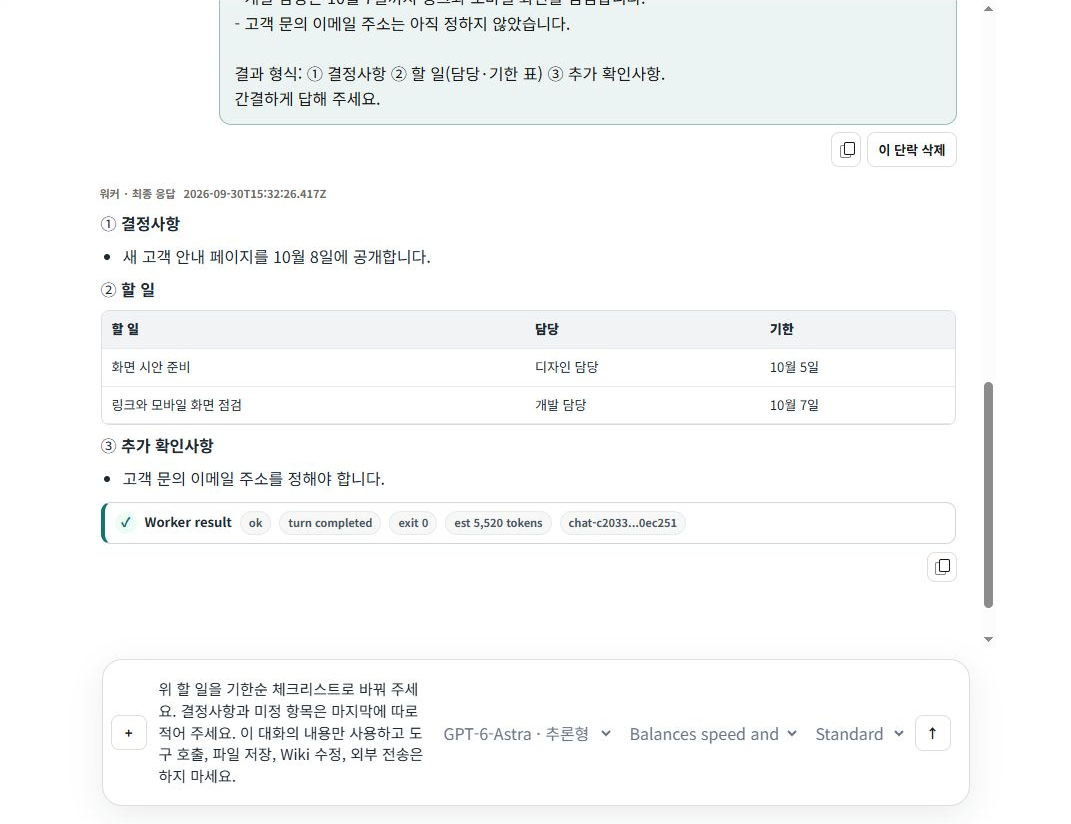Click the ③ 추가 확인사항 heading

pyautogui.click(x=157, y=446)
